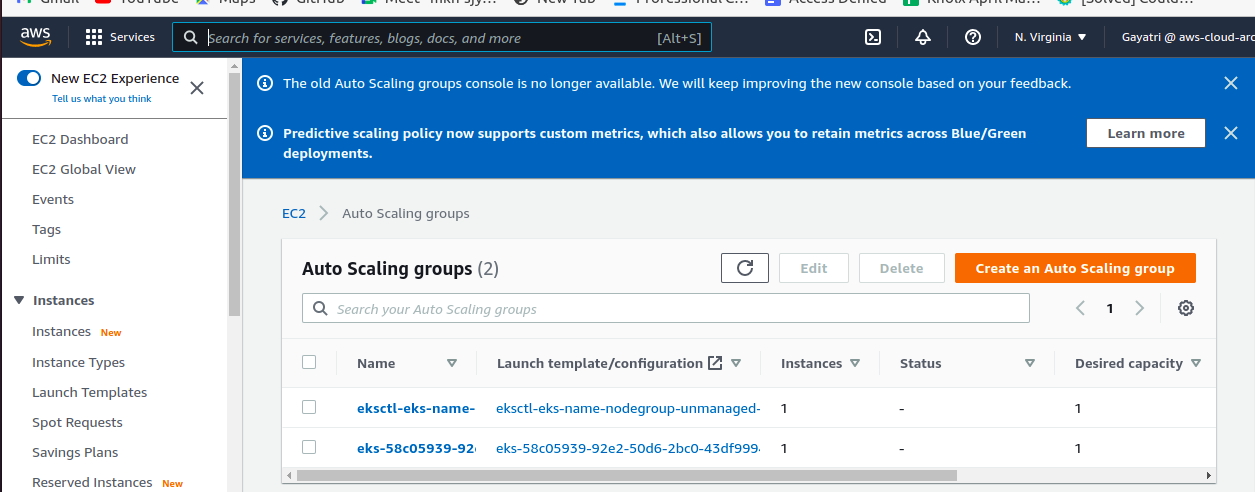Focus the Search your Auto Scaling groups field
The image size is (1255, 492).
point(666,308)
